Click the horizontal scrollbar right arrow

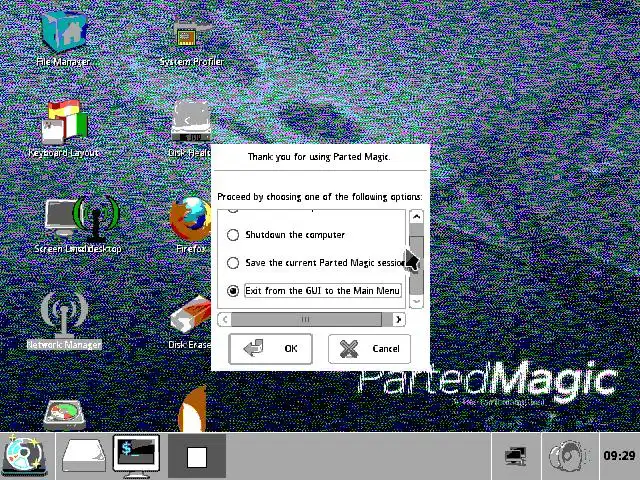tap(398, 319)
